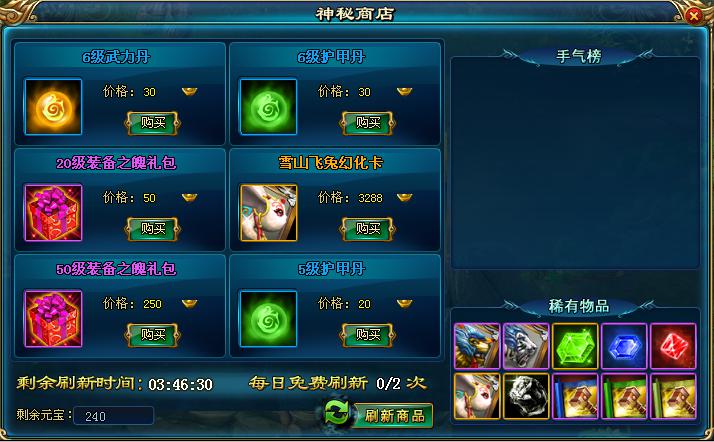Select the blue gem in 稀有物品

[624, 346]
